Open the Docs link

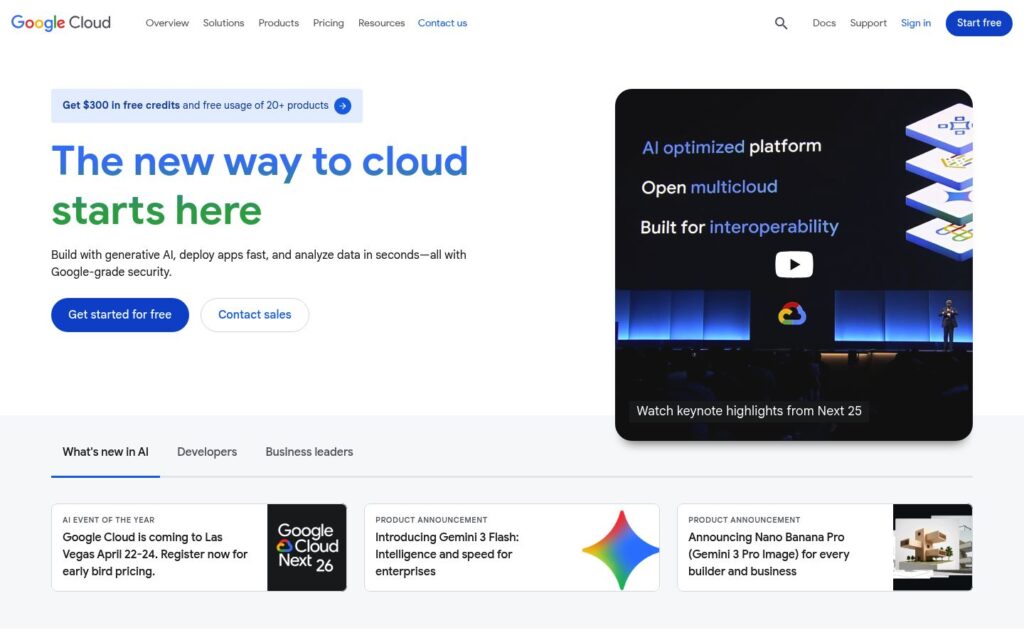(824, 23)
